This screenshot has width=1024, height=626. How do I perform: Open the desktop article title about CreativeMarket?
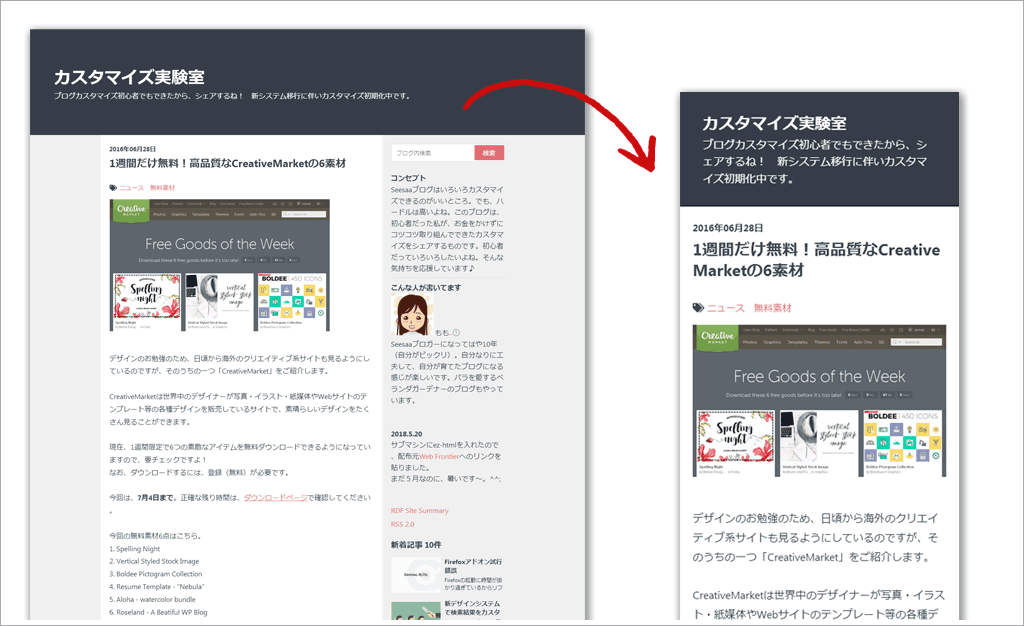[x=227, y=163]
